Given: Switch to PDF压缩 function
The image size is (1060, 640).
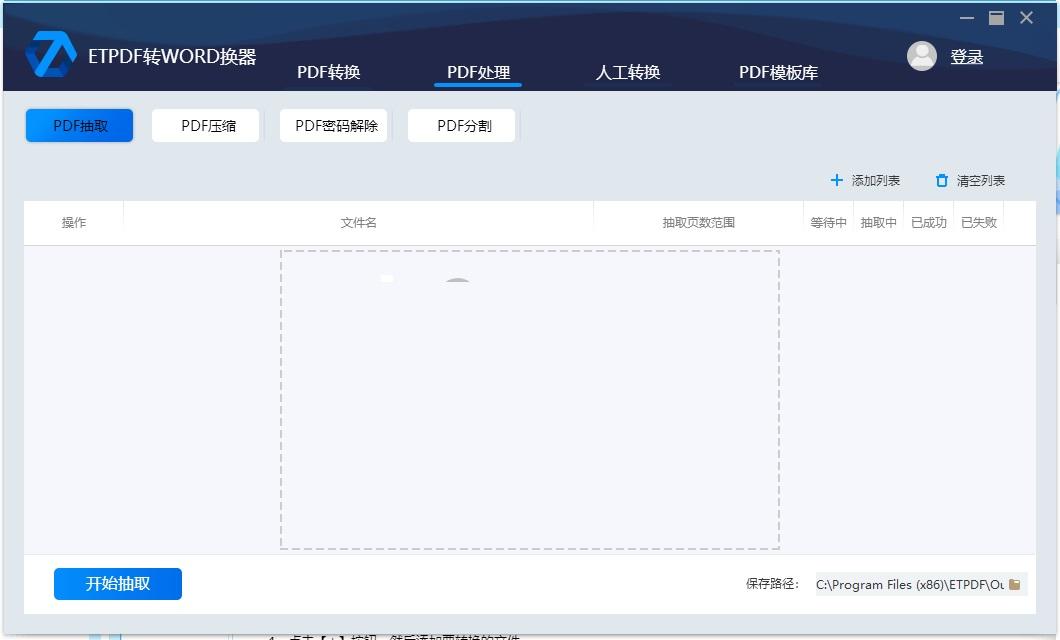Looking at the screenshot, I should click(208, 126).
